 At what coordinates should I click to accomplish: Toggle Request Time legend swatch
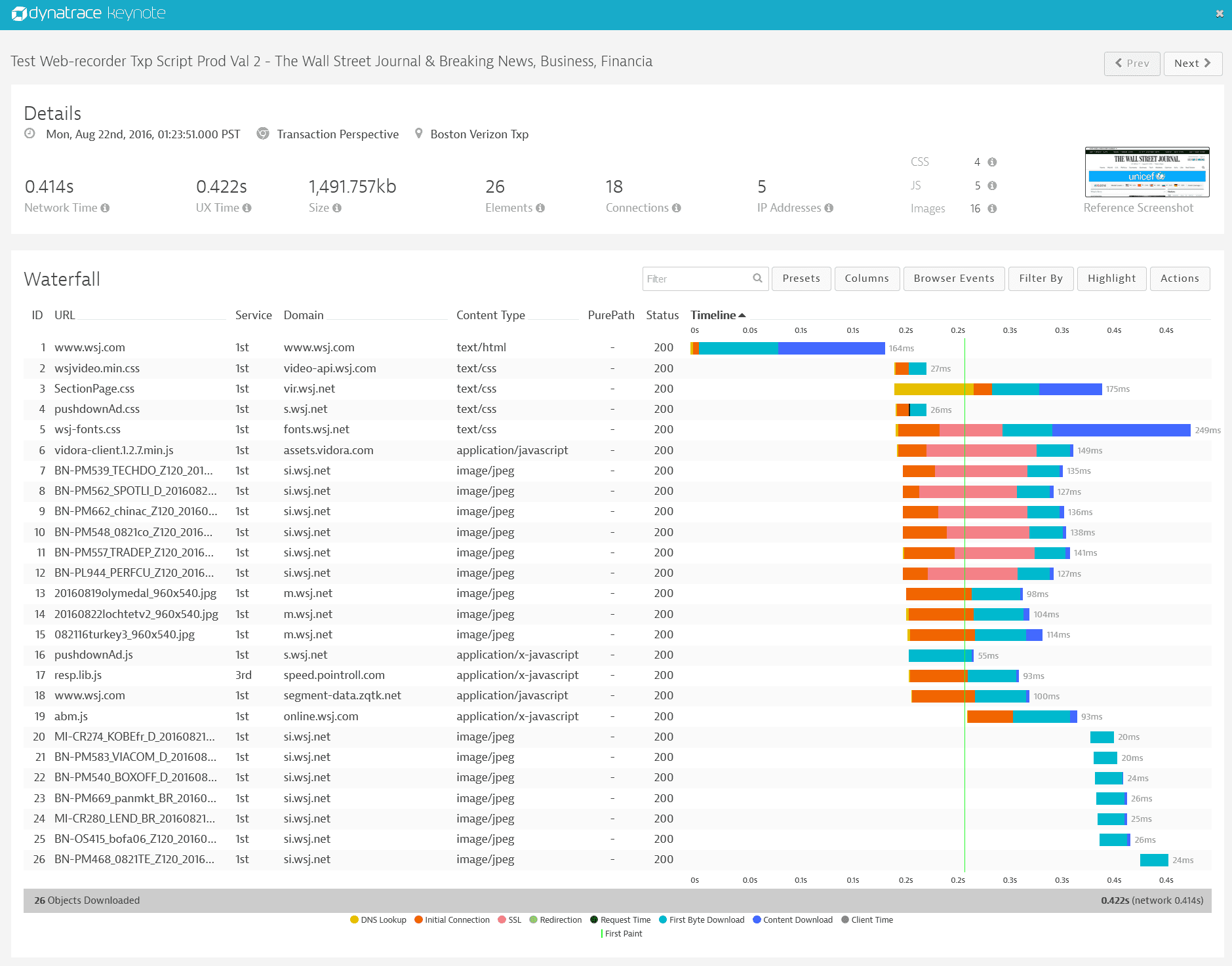point(594,919)
